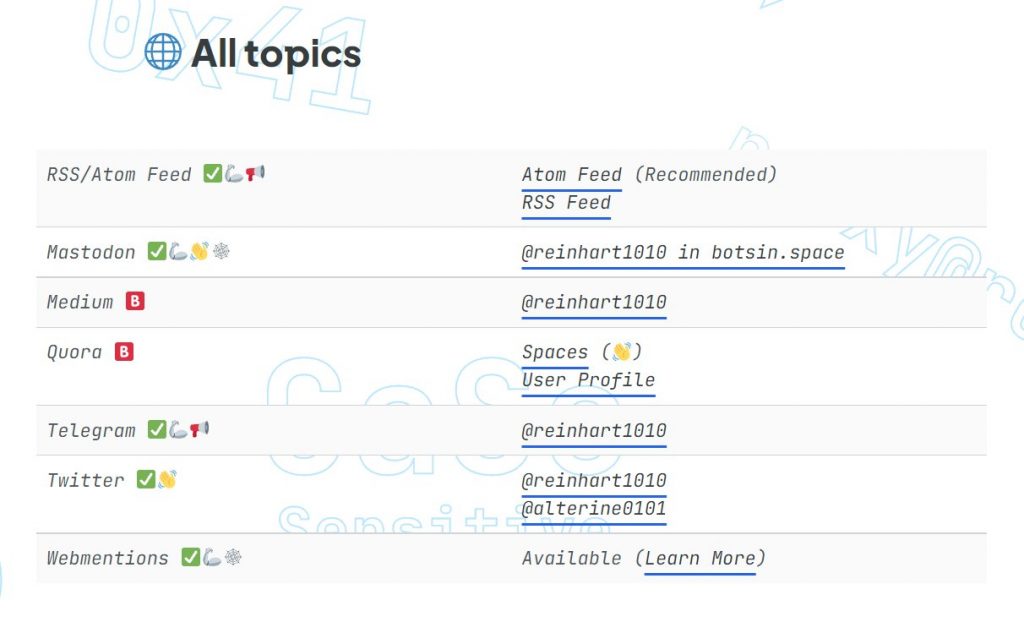1024x622 pixels.
Task: Click the green checkmark beside Webmentions
Action: 190,558
